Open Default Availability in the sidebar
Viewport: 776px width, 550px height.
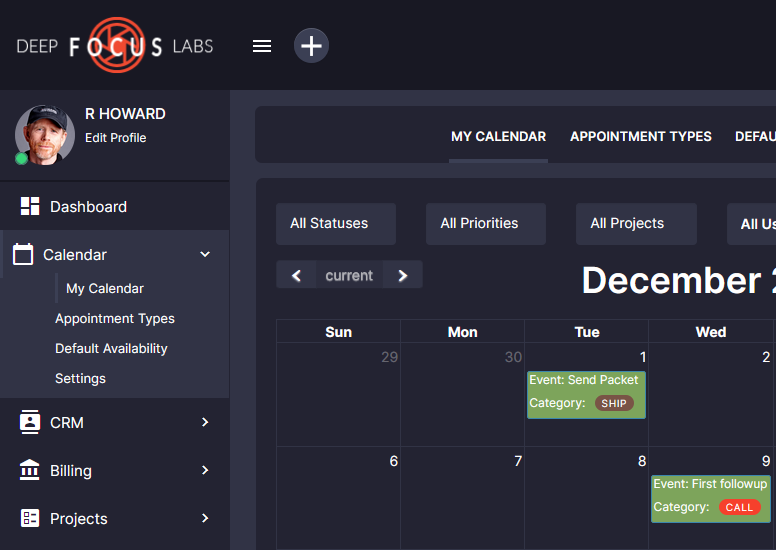[111, 349]
